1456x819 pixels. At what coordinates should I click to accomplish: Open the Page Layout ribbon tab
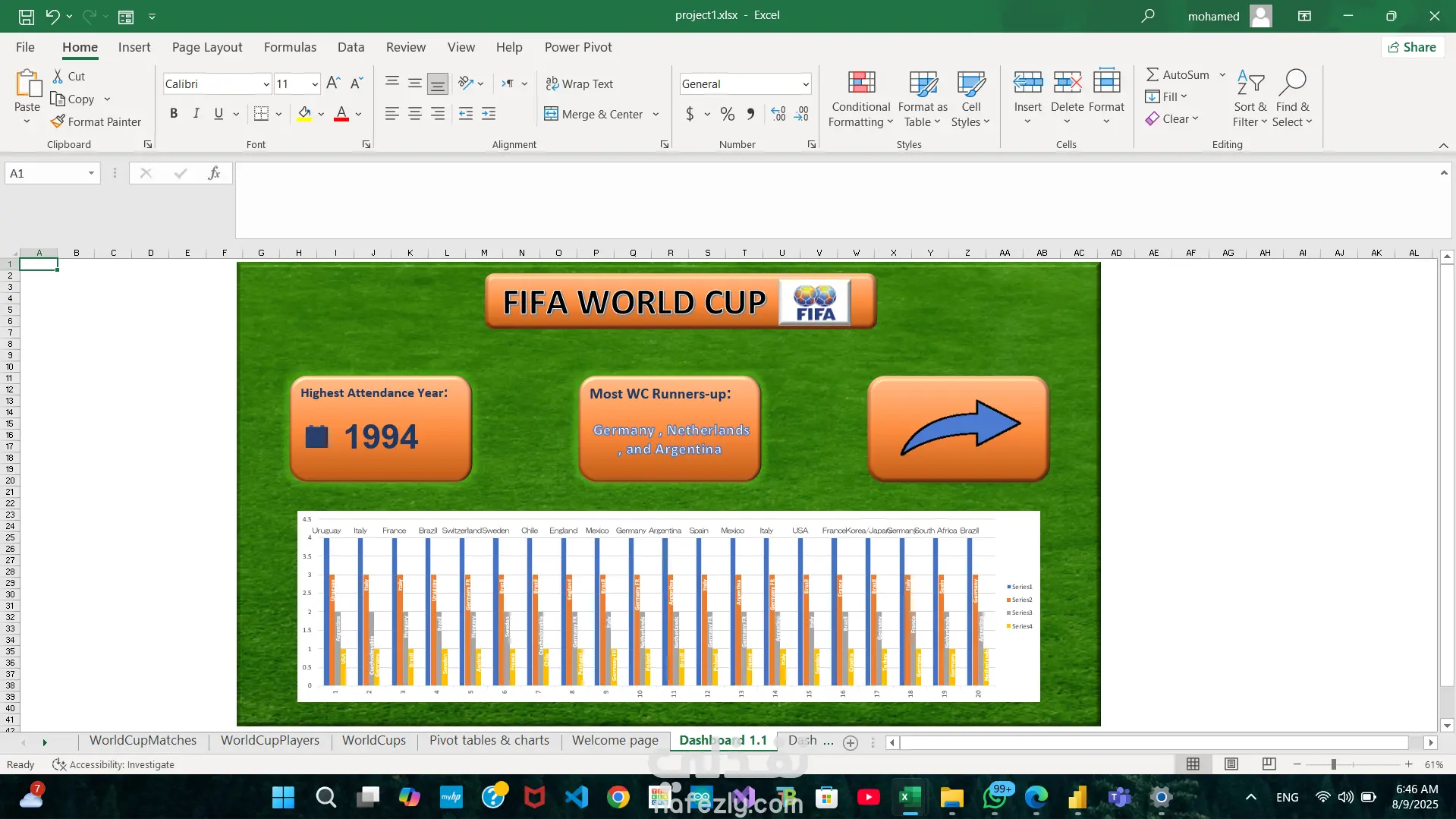(x=207, y=47)
